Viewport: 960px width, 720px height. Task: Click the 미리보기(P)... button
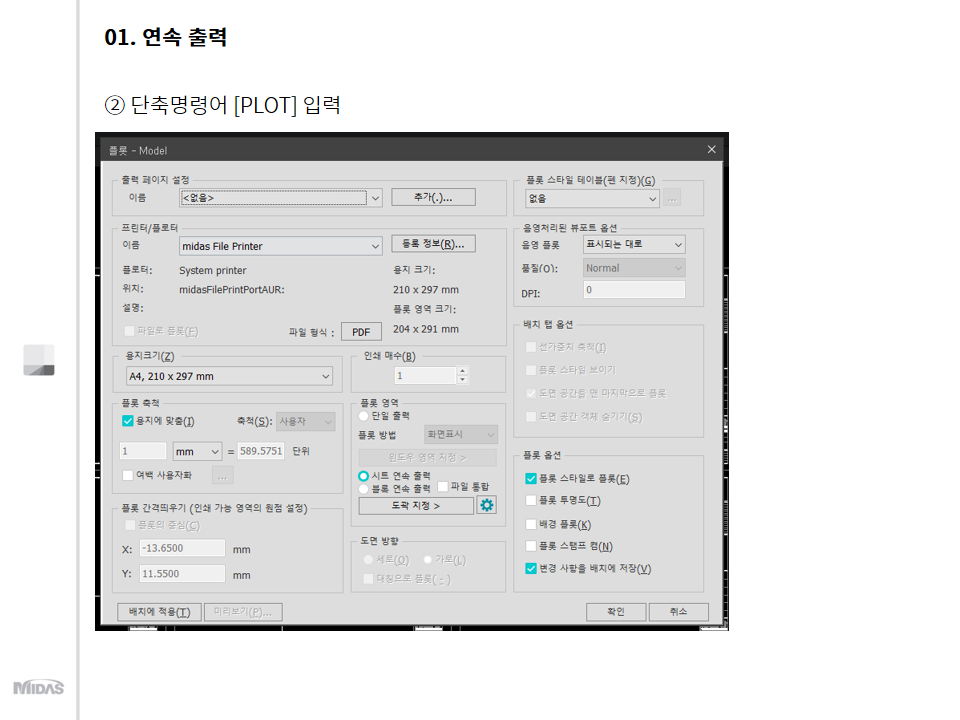coord(243,612)
